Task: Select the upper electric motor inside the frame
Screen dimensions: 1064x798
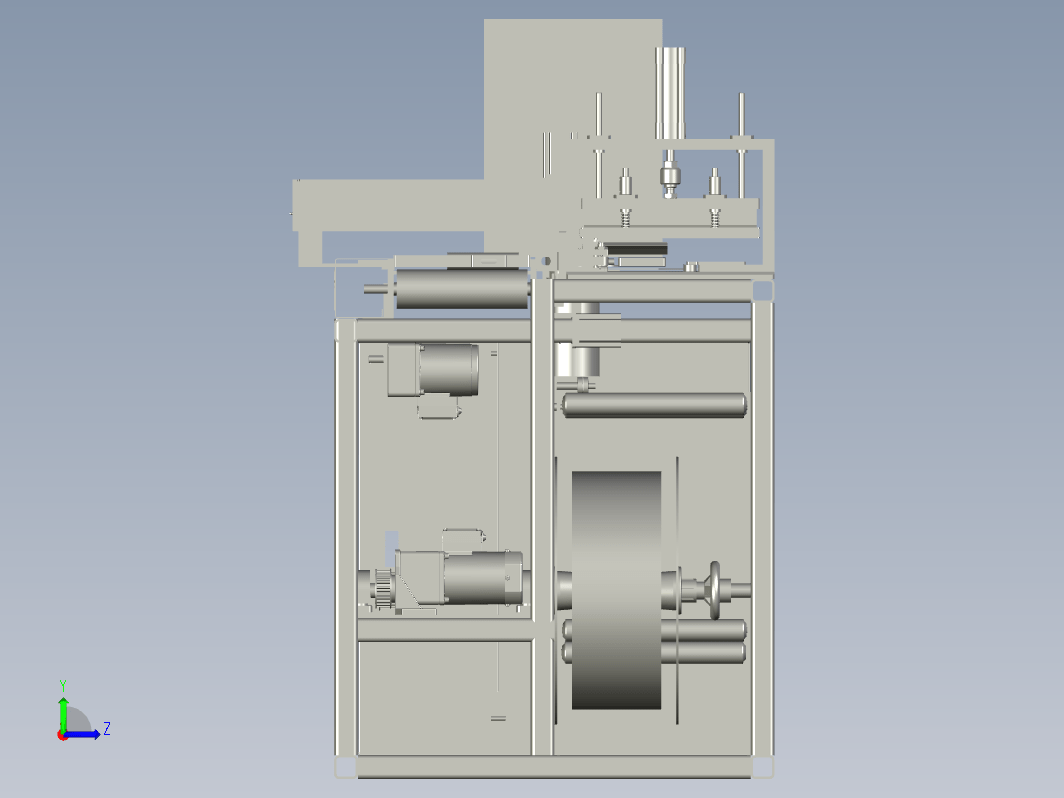Action: [x=433, y=369]
